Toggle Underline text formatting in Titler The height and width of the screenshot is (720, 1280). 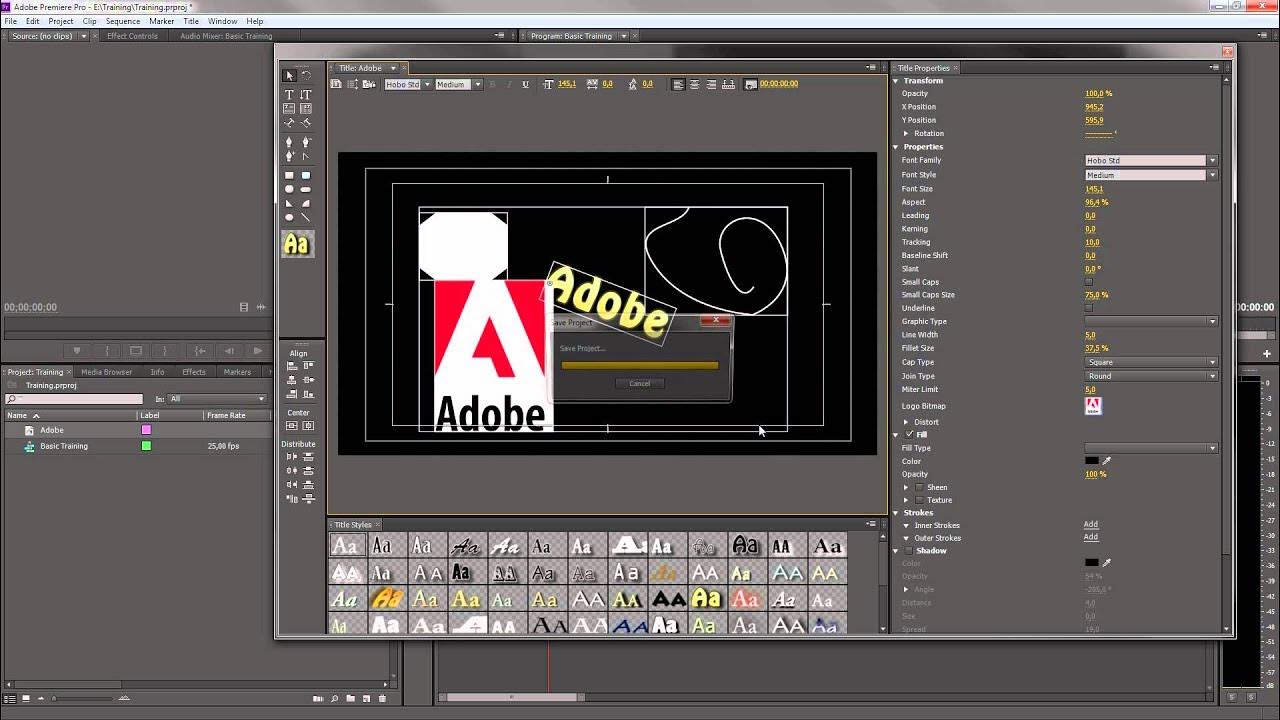point(525,84)
